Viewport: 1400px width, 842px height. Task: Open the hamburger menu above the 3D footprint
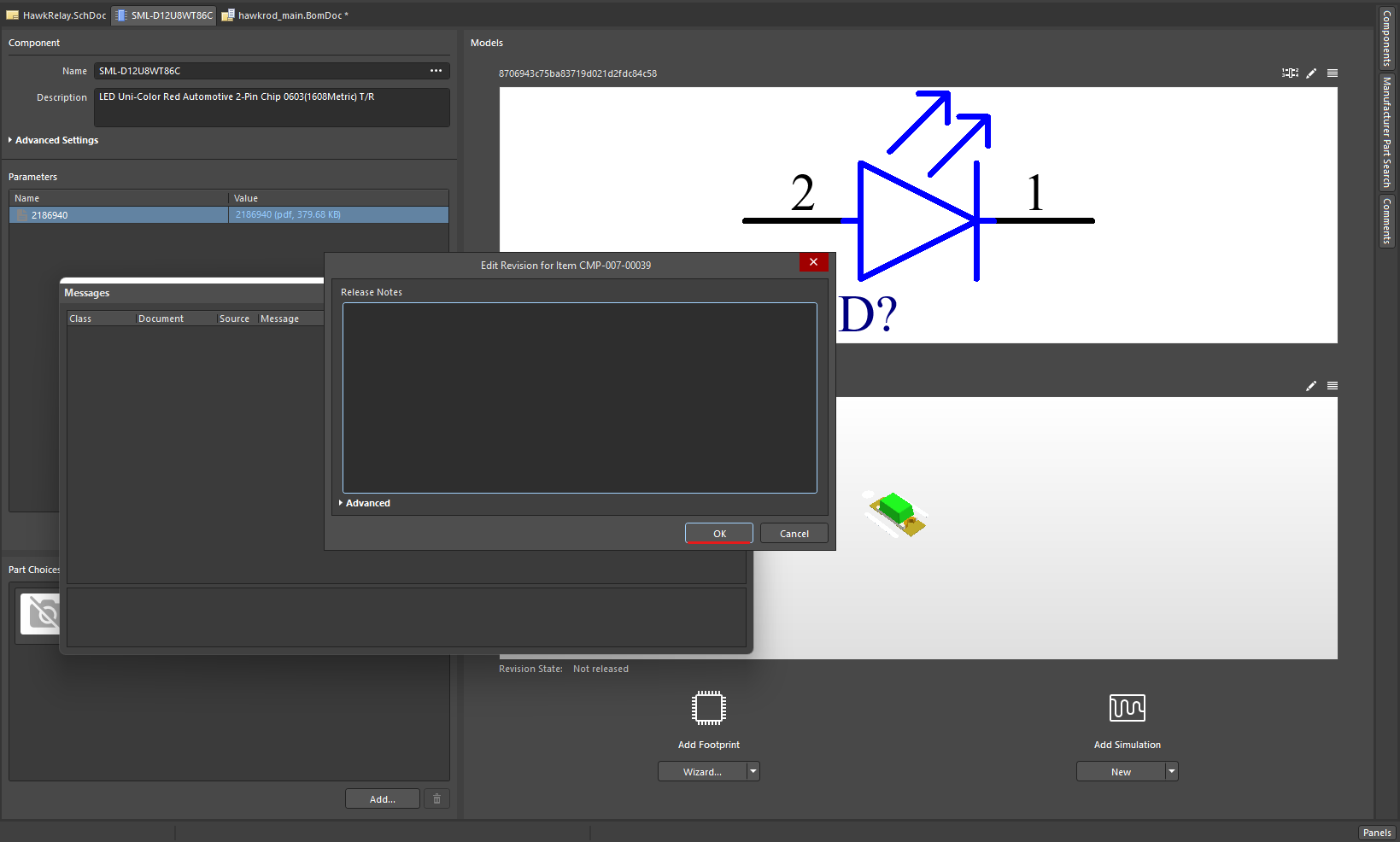pyautogui.click(x=1333, y=386)
